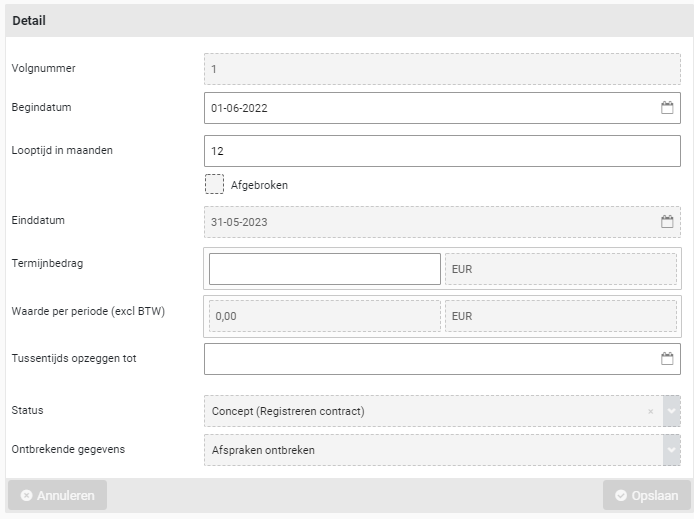Focus the Looptijd in maanden field
The image size is (694, 519).
click(442, 151)
